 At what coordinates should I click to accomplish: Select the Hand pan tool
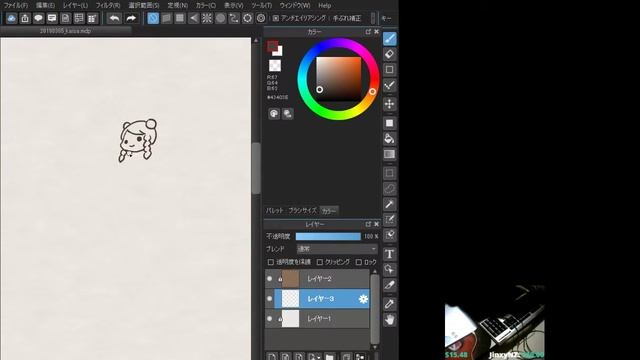pyautogui.click(x=390, y=320)
